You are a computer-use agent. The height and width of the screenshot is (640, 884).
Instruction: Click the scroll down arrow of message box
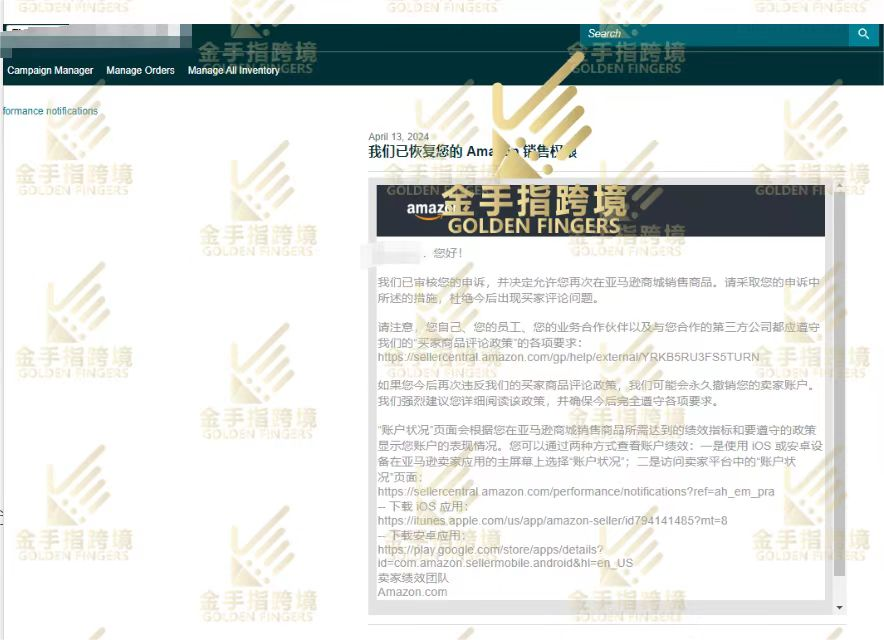point(839,607)
